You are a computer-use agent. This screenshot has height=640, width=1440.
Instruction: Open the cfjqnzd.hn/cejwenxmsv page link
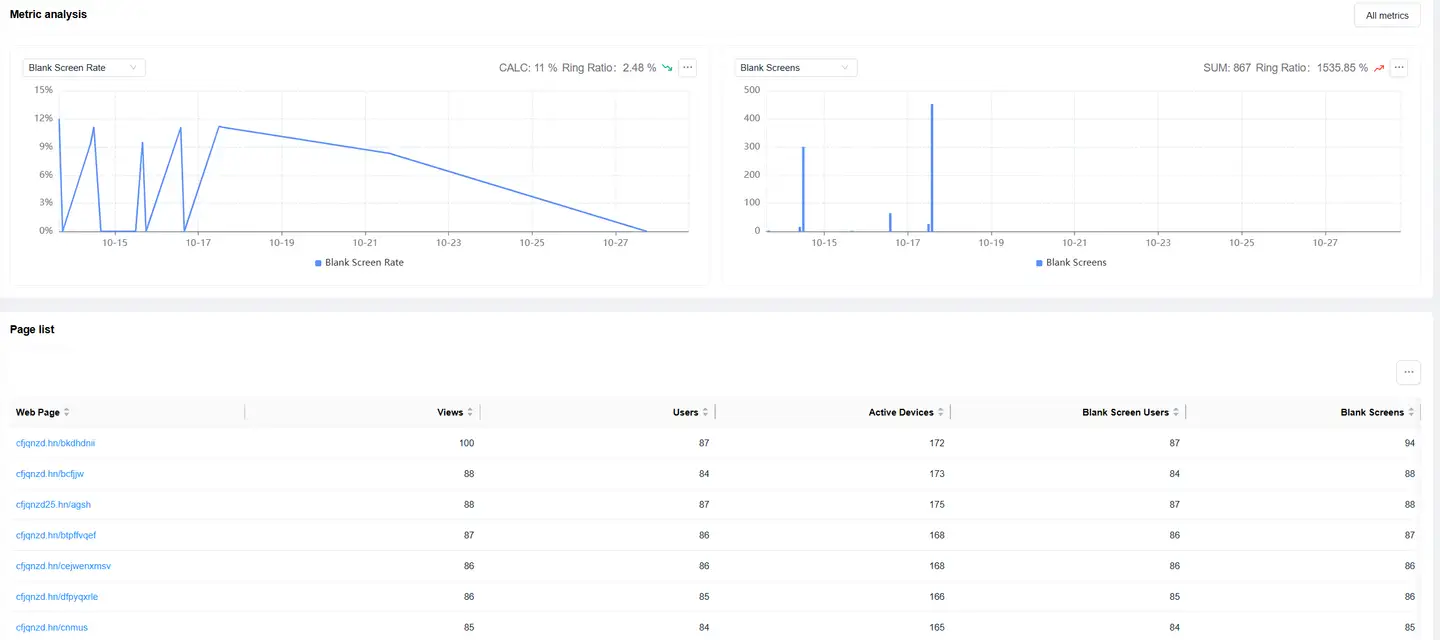tap(63, 566)
